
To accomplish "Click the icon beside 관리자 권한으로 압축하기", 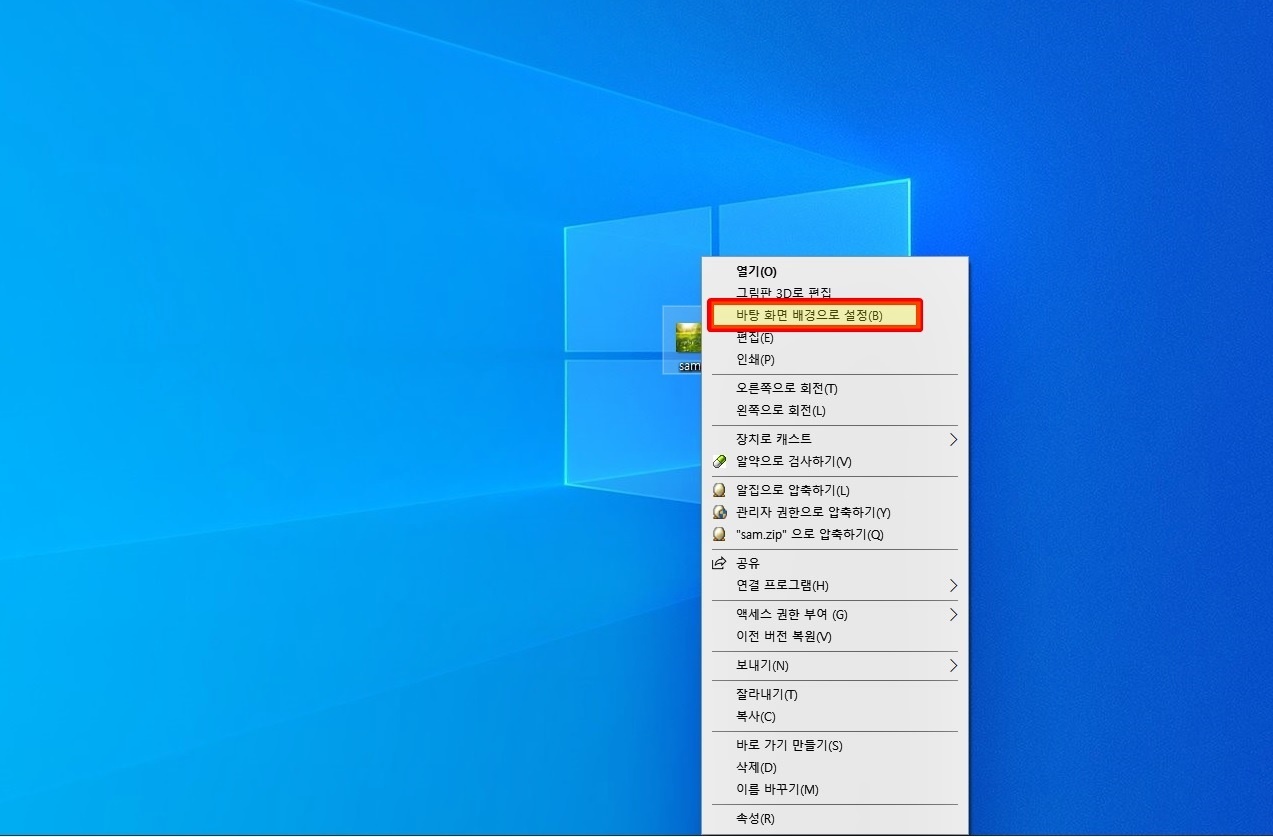I will tap(718, 513).
